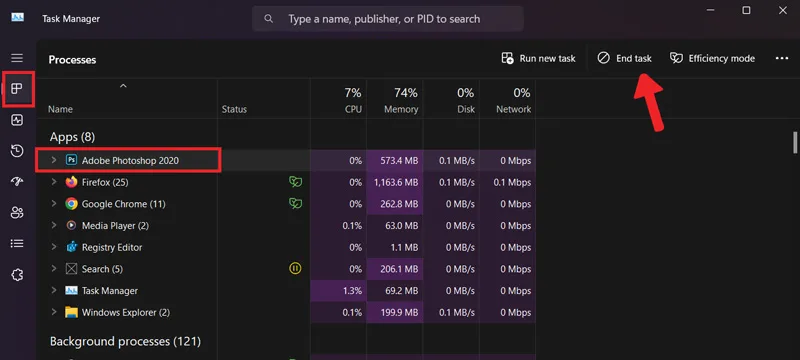Click the yellow suspended icon on Search row

tap(295, 268)
